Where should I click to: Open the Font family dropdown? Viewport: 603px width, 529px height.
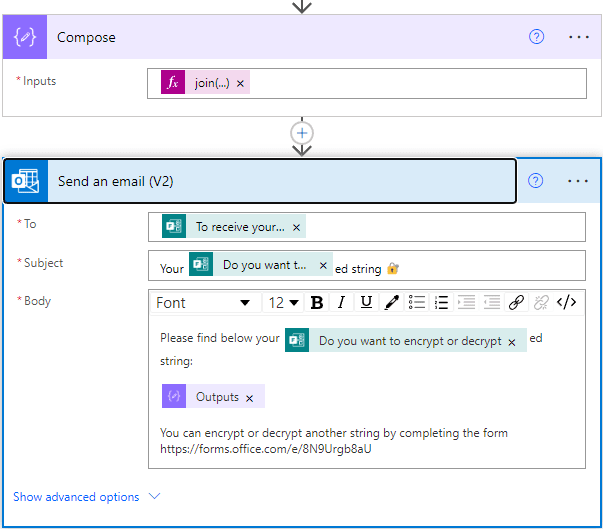click(203, 303)
